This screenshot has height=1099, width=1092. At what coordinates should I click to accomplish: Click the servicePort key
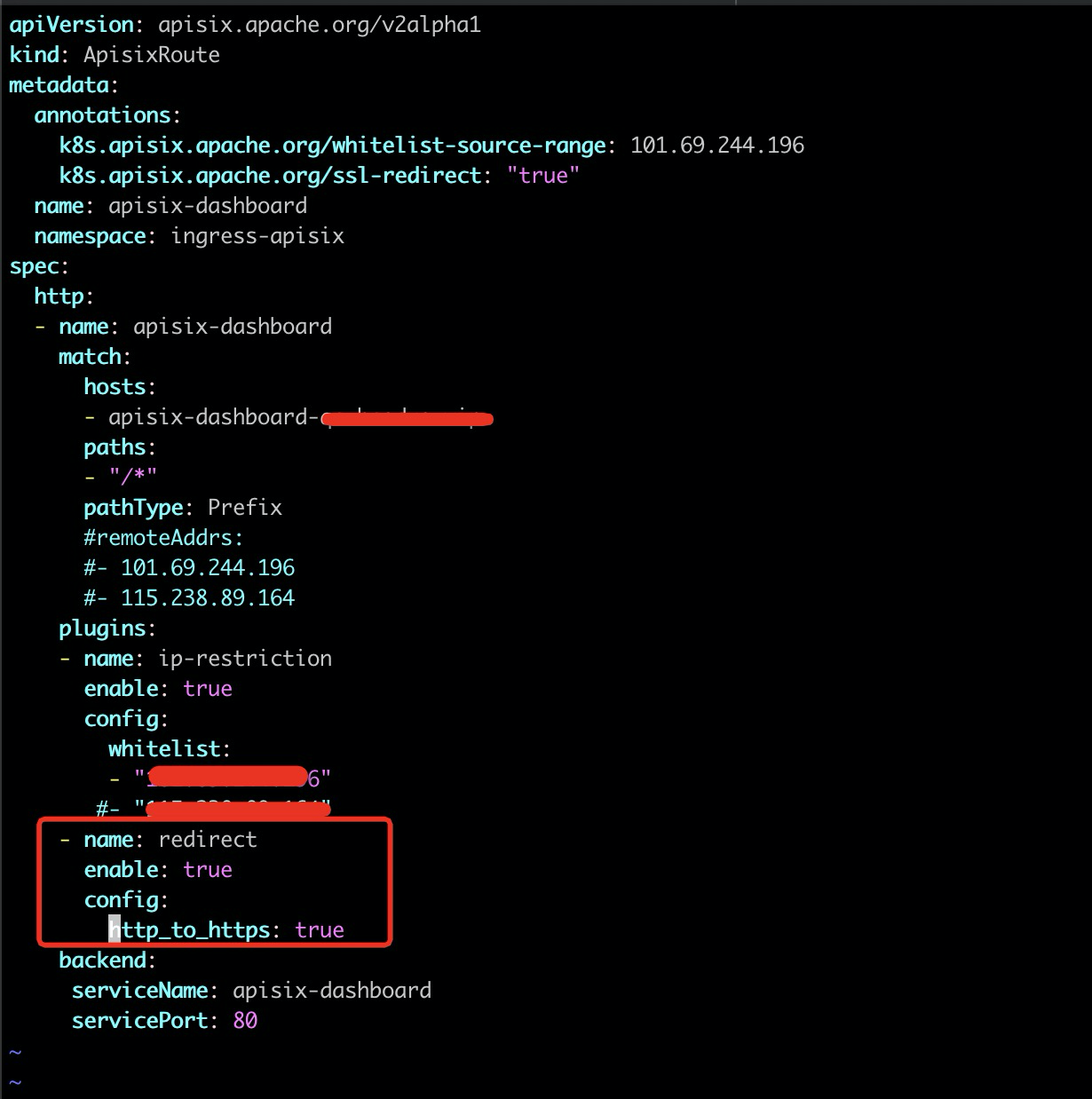coord(139,1021)
